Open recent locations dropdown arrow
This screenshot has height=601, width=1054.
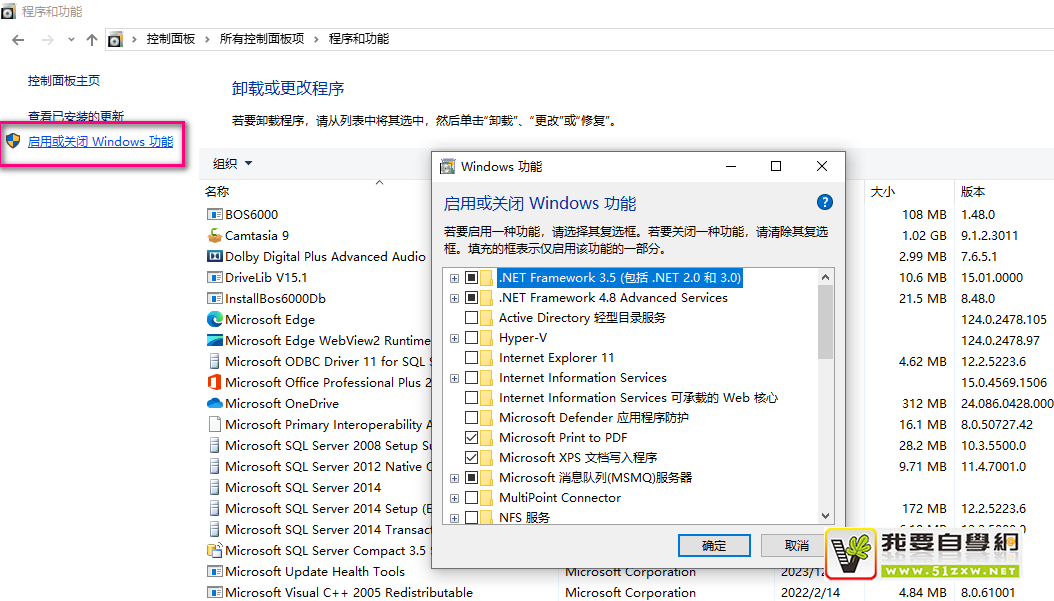coord(71,40)
